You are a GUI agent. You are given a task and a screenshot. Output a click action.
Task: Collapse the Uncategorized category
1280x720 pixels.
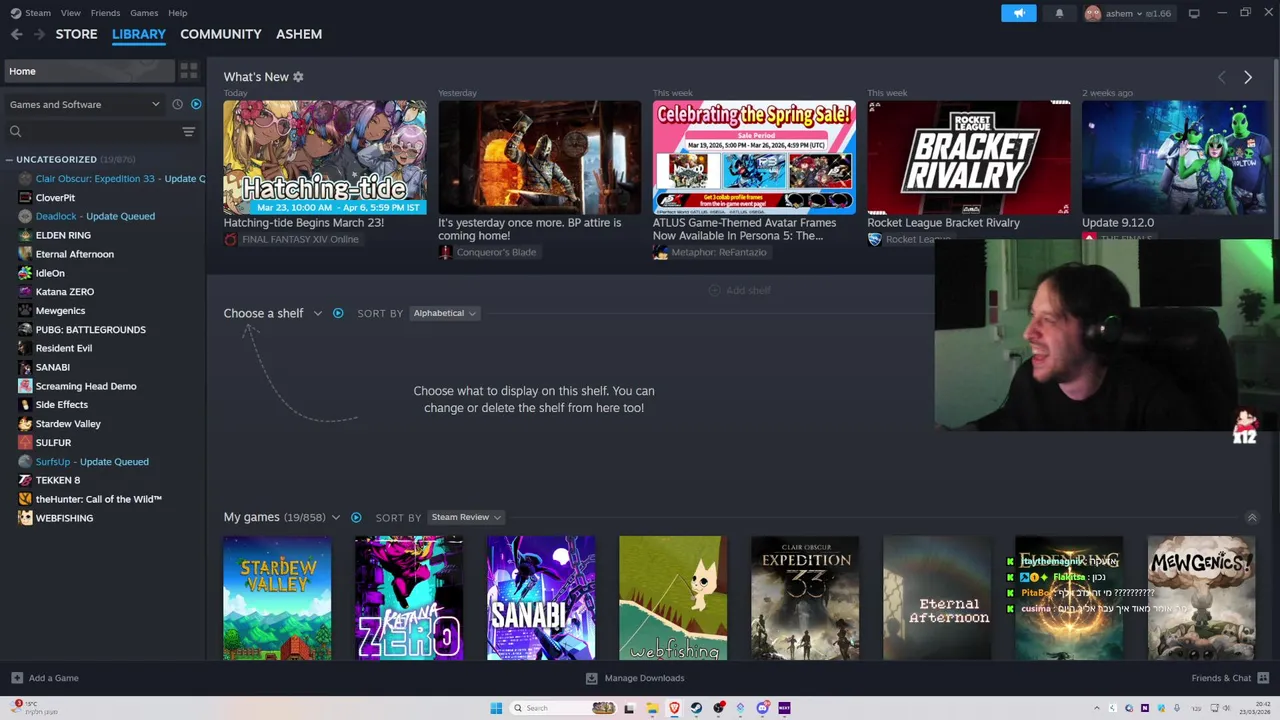coord(9,159)
